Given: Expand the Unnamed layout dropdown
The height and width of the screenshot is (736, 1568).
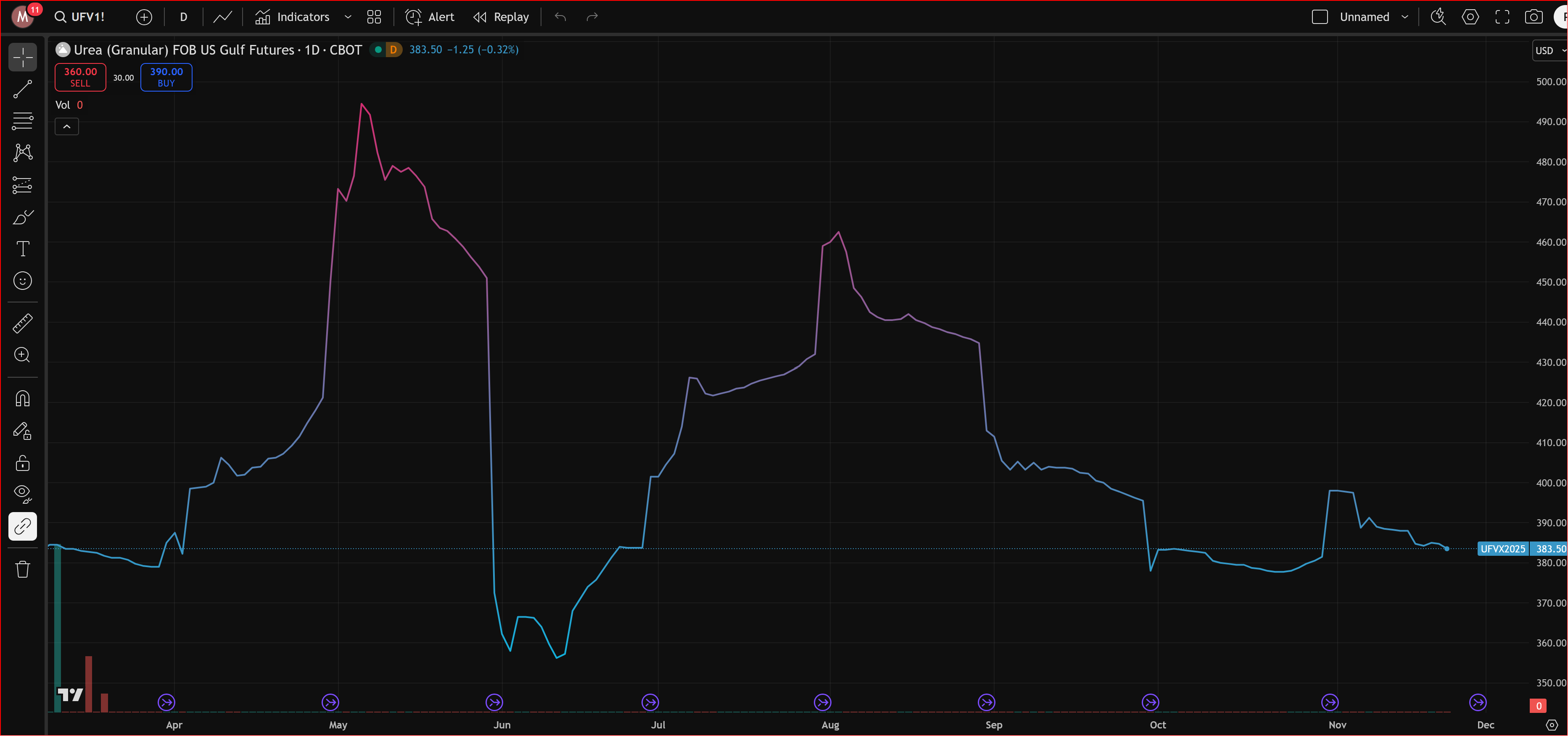Looking at the screenshot, I should [1405, 17].
